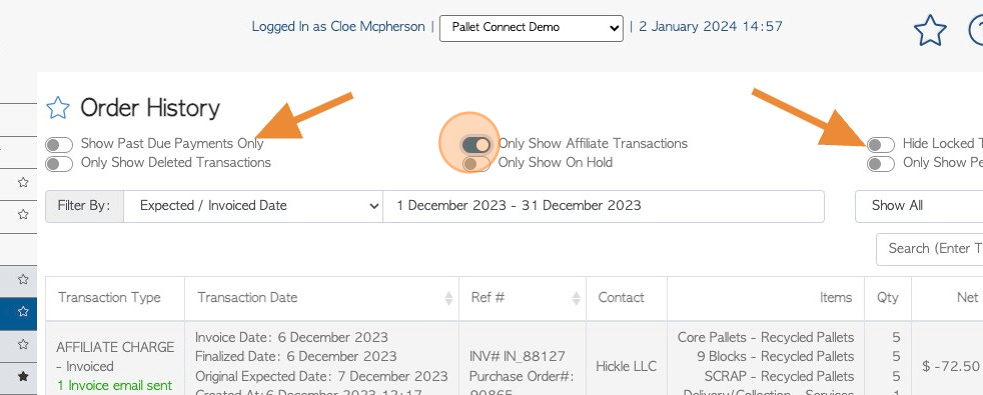Viewport: 983px width, 395px height.
Task: Expand the Show All dropdown
Action: (x=919, y=206)
